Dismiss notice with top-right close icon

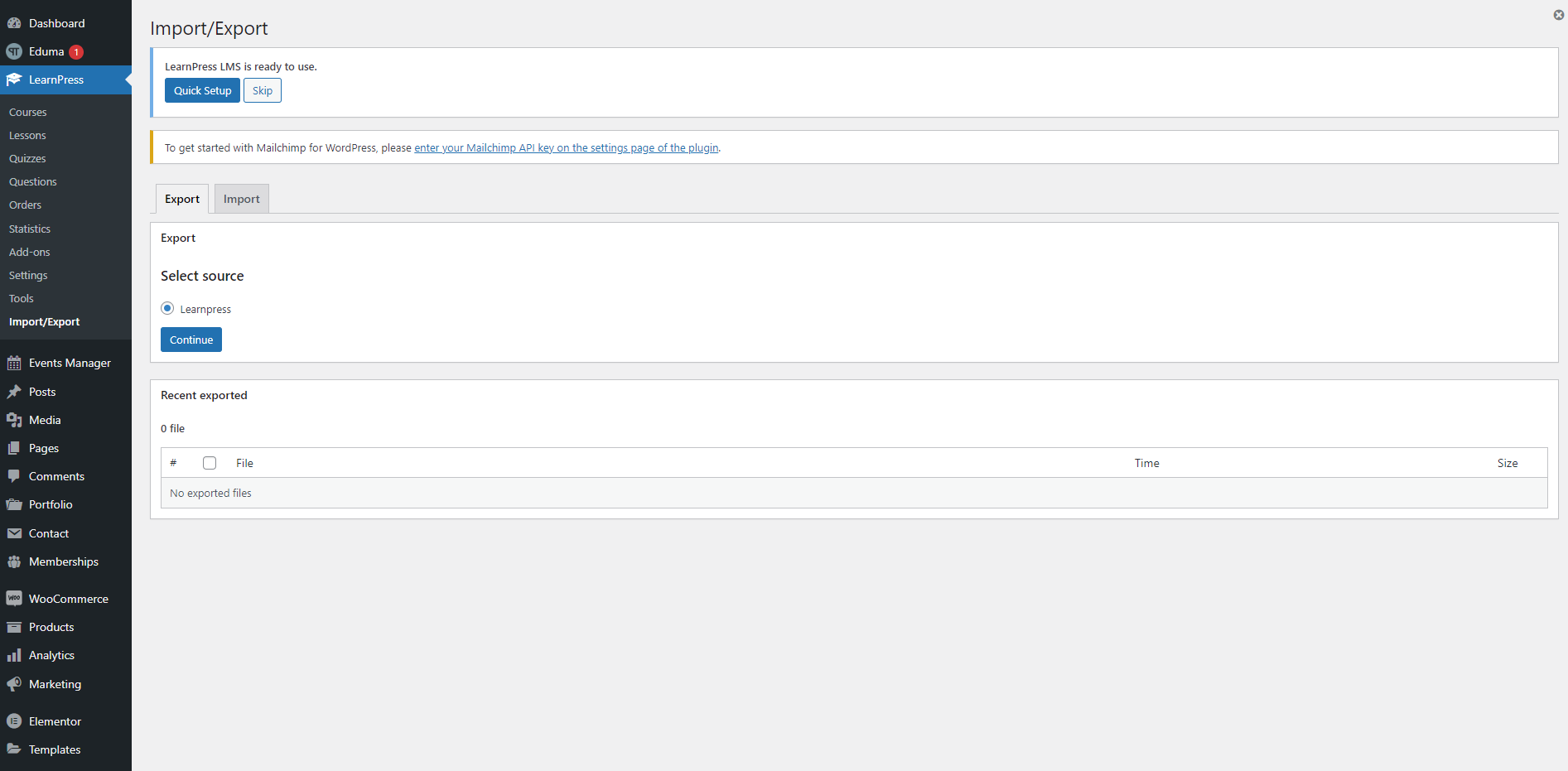click(1558, 15)
